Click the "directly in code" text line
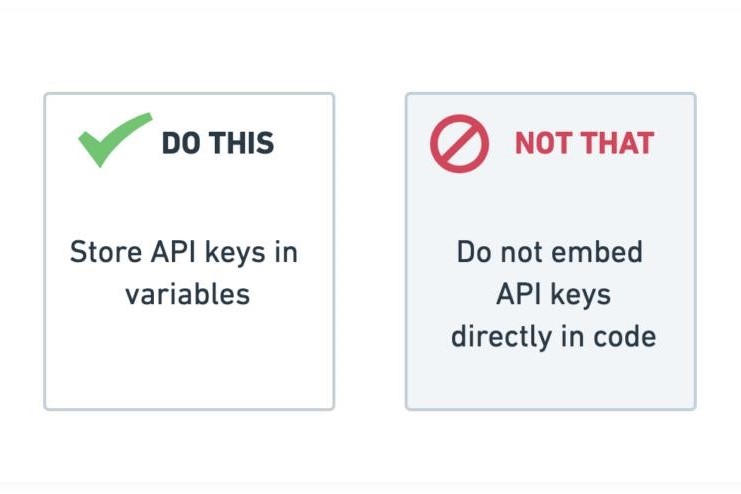 (x=553, y=337)
